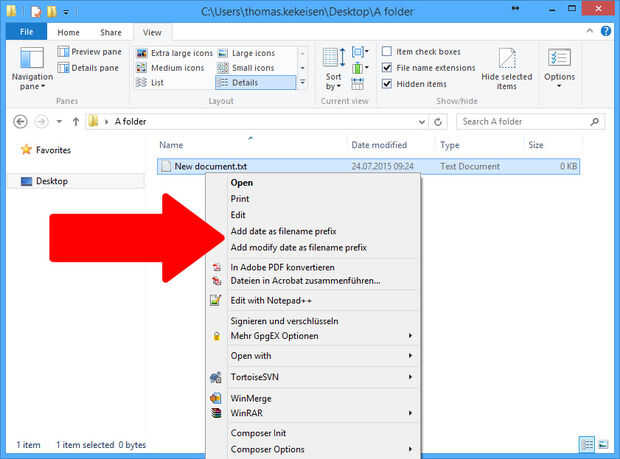
Task: Open the File tab
Action: point(26,32)
